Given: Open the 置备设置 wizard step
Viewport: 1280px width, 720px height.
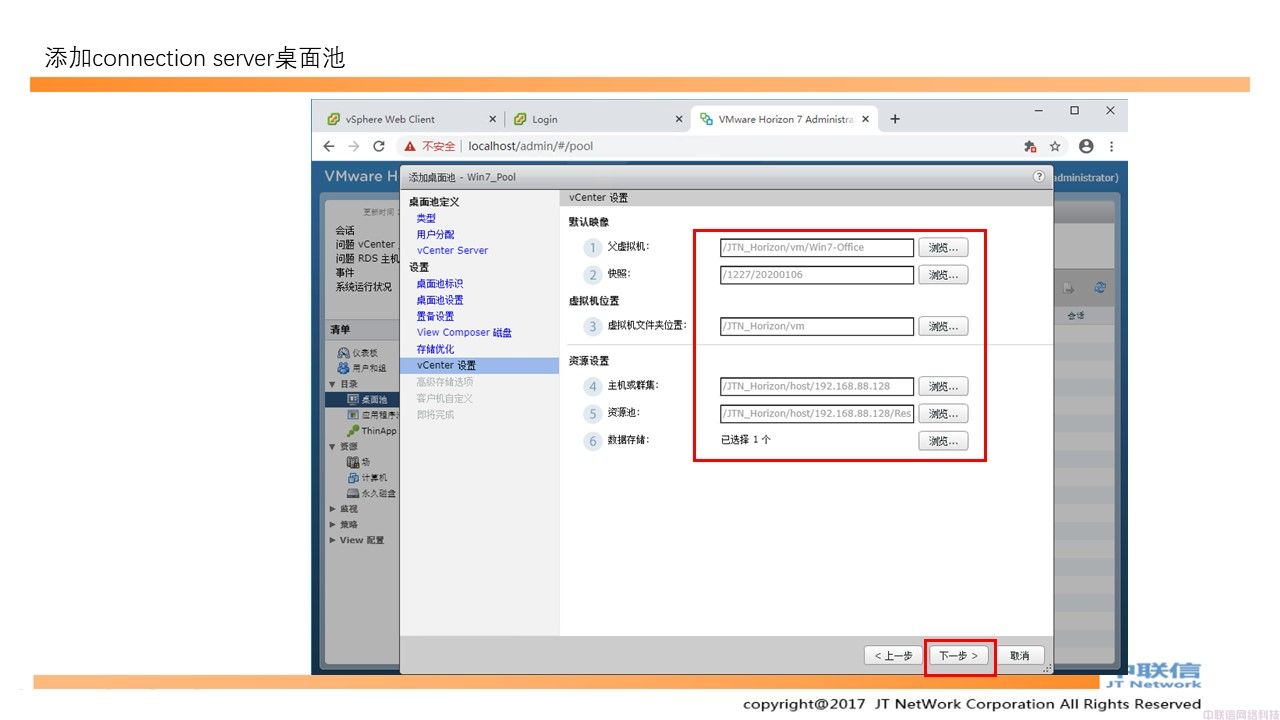Looking at the screenshot, I should (435, 316).
